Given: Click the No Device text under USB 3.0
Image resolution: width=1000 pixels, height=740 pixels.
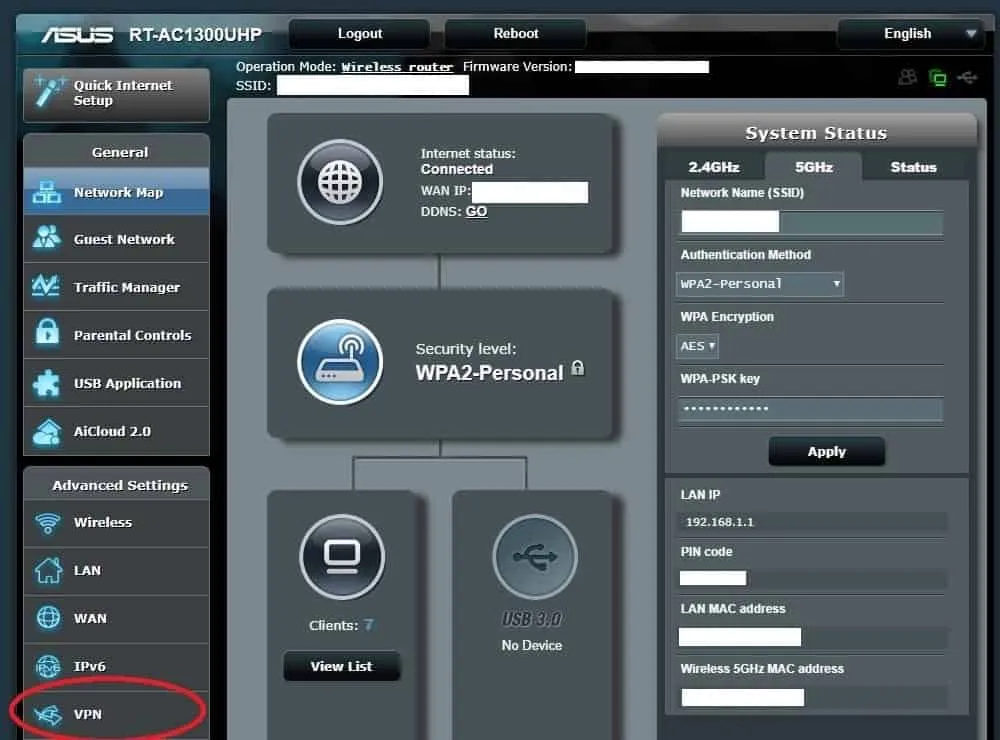Looking at the screenshot, I should tap(532, 646).
